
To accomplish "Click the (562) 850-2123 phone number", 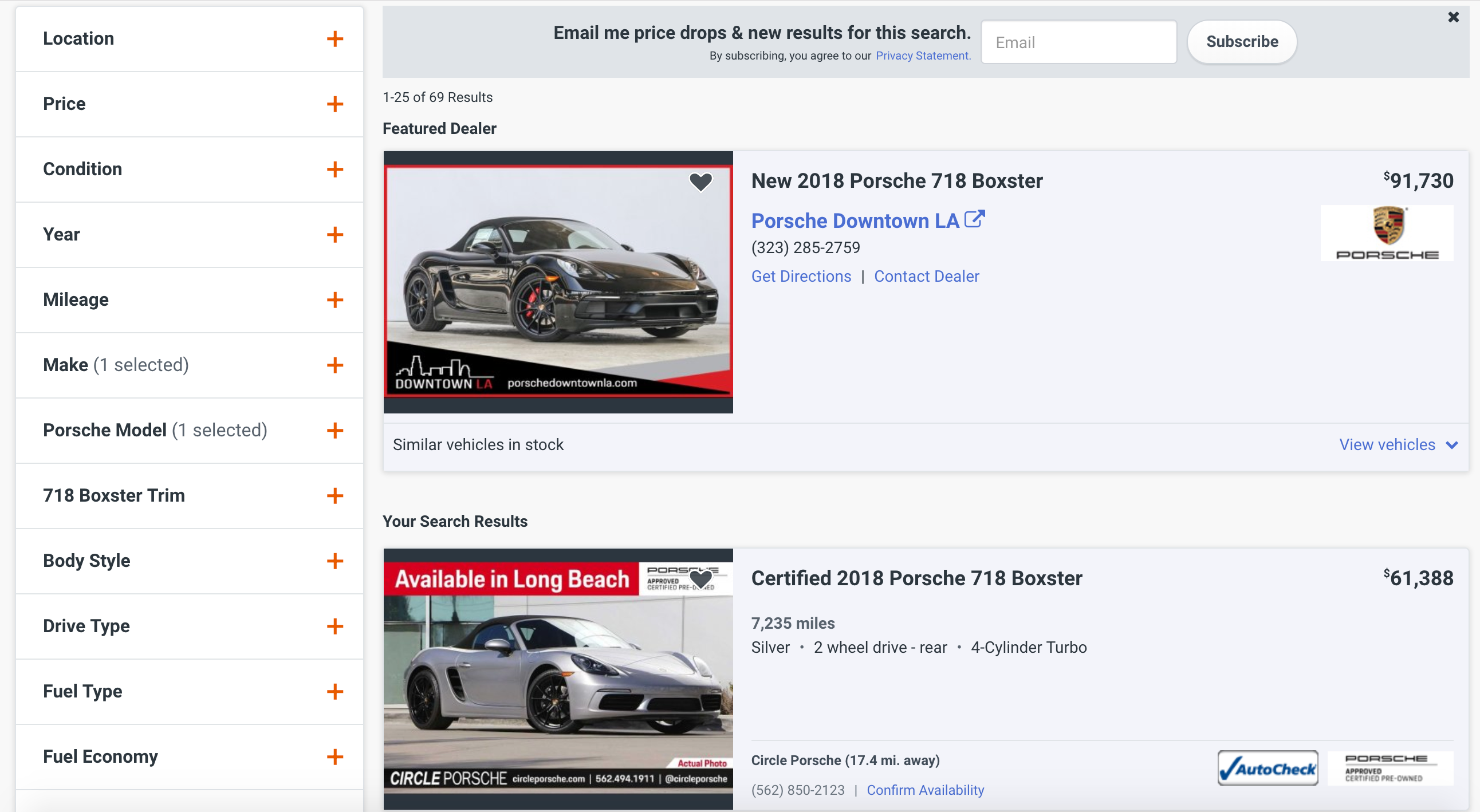I will click(x=798, y=790).
